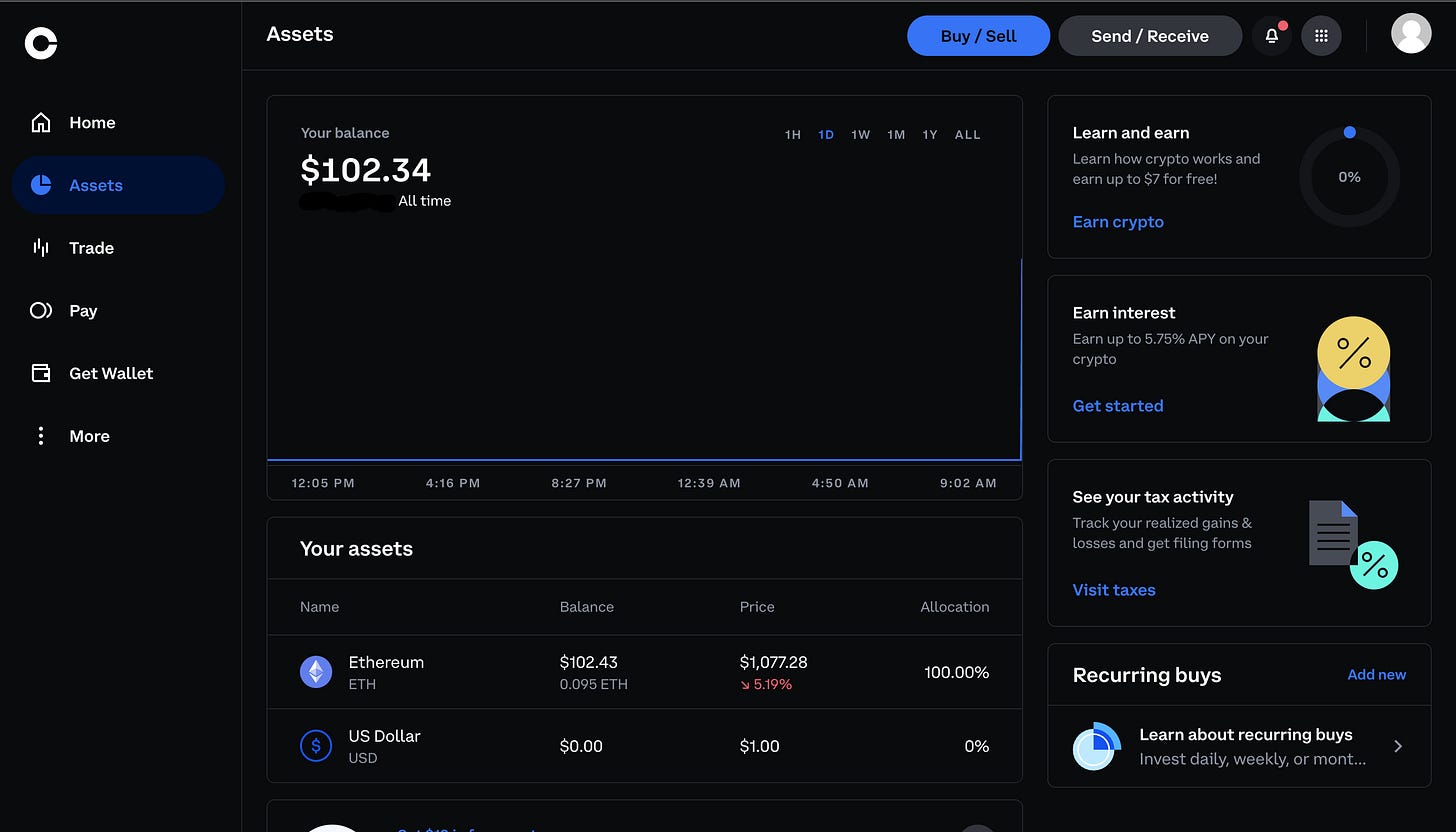Click the Your assets heading

[356, 549]
